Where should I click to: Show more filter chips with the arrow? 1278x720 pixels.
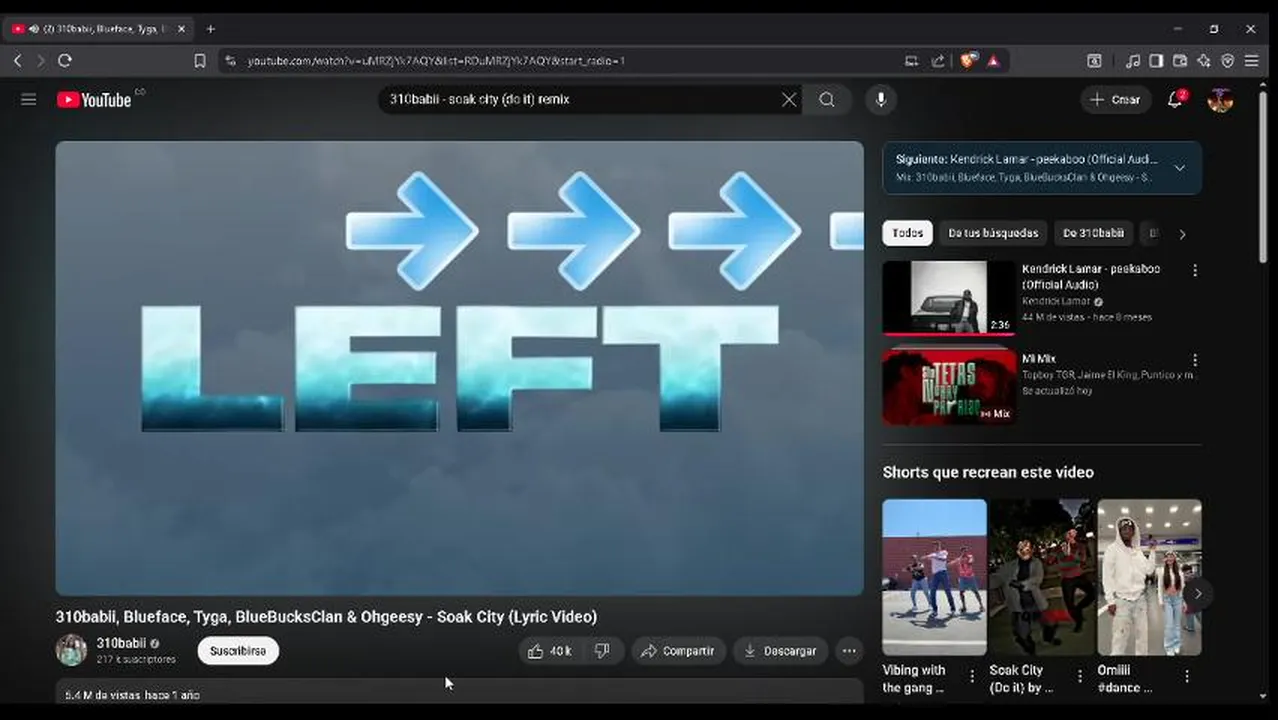(x=1182, y=234)
